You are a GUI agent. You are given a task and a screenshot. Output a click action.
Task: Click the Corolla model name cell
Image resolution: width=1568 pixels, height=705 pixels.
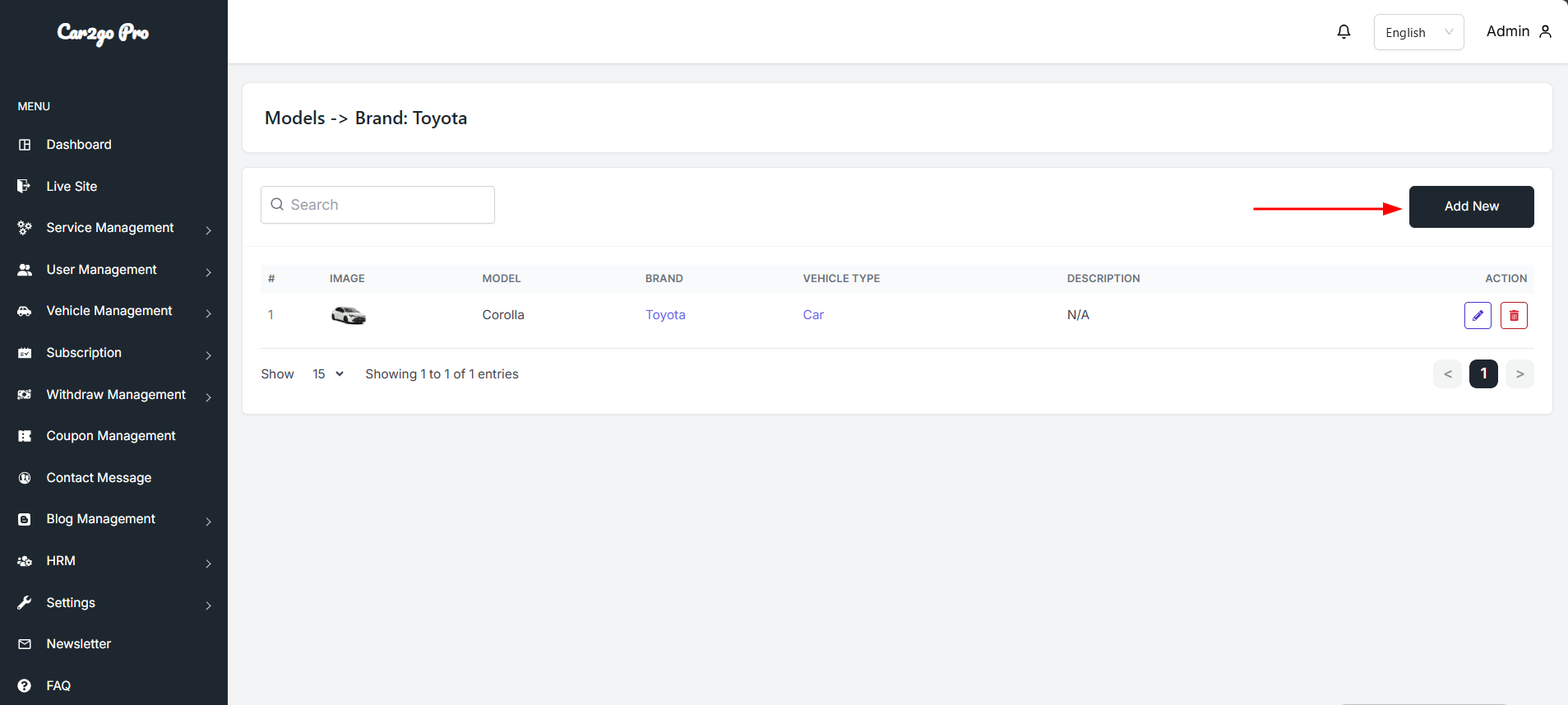click(503, 315)
